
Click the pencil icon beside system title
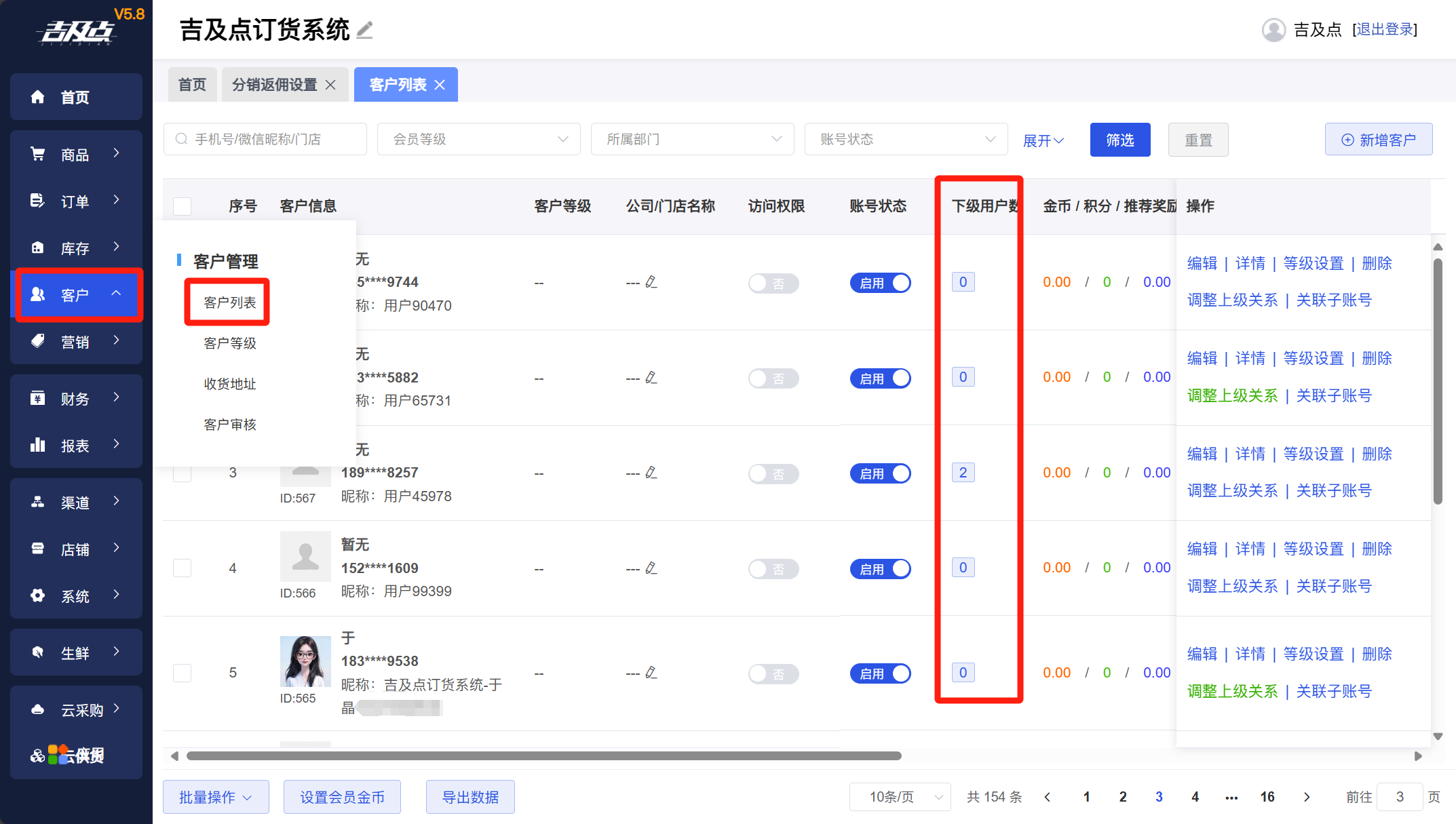(365, 30)
